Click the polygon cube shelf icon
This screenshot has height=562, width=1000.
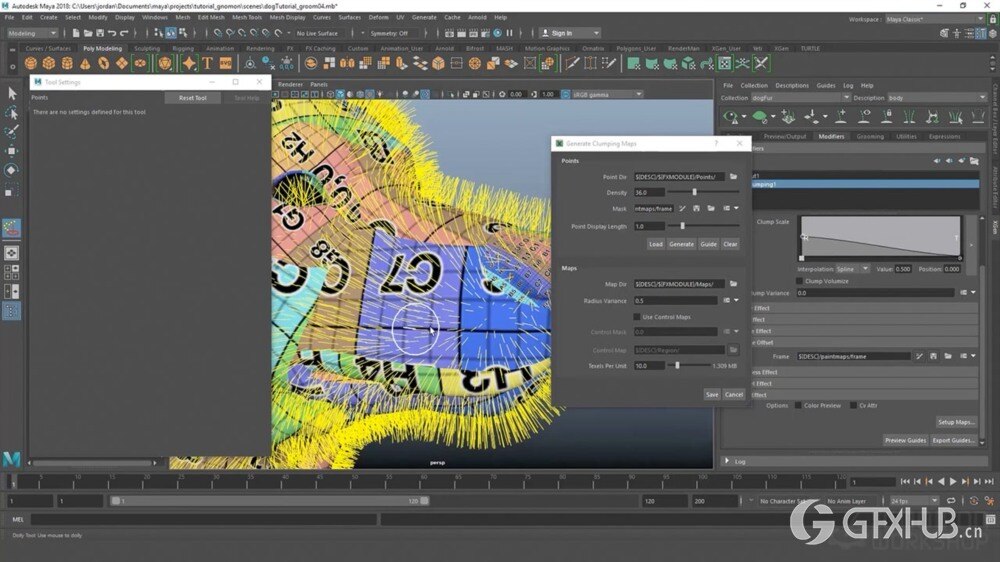48,63
